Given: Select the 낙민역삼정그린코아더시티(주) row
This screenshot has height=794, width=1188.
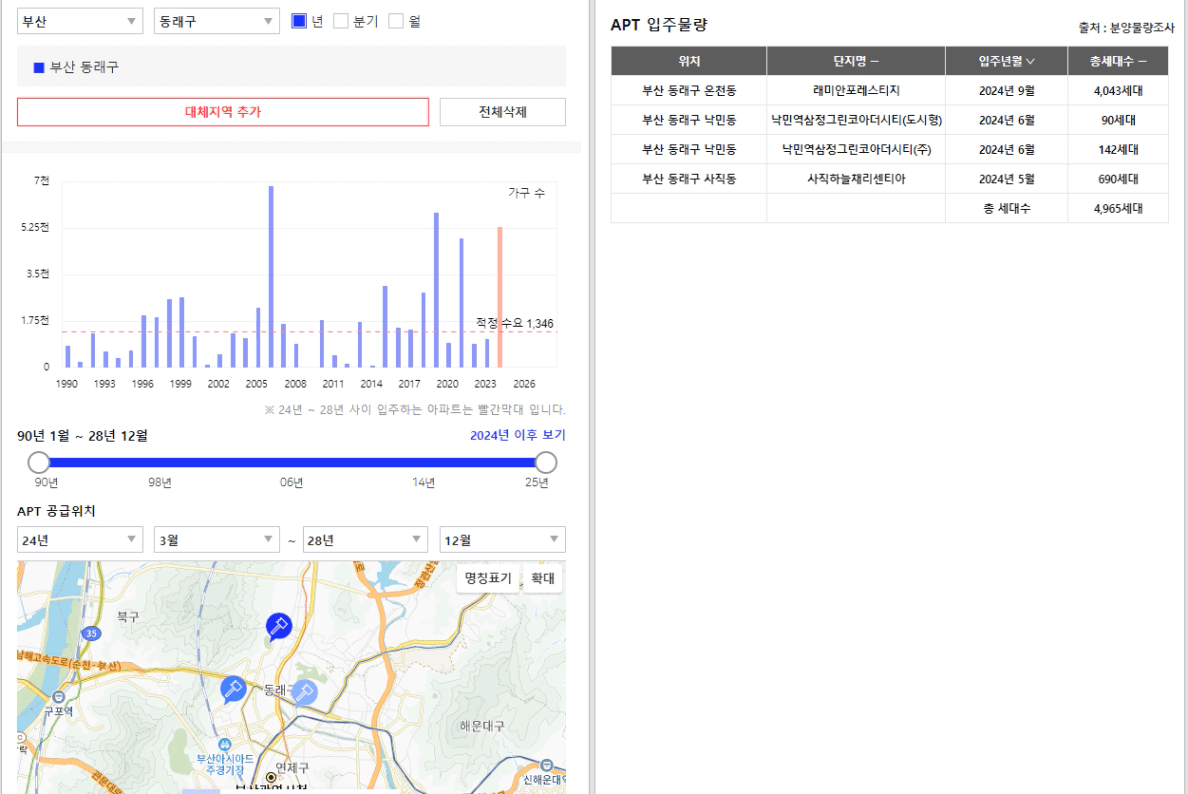Looking at the screenshot, I should click(889, 150).
